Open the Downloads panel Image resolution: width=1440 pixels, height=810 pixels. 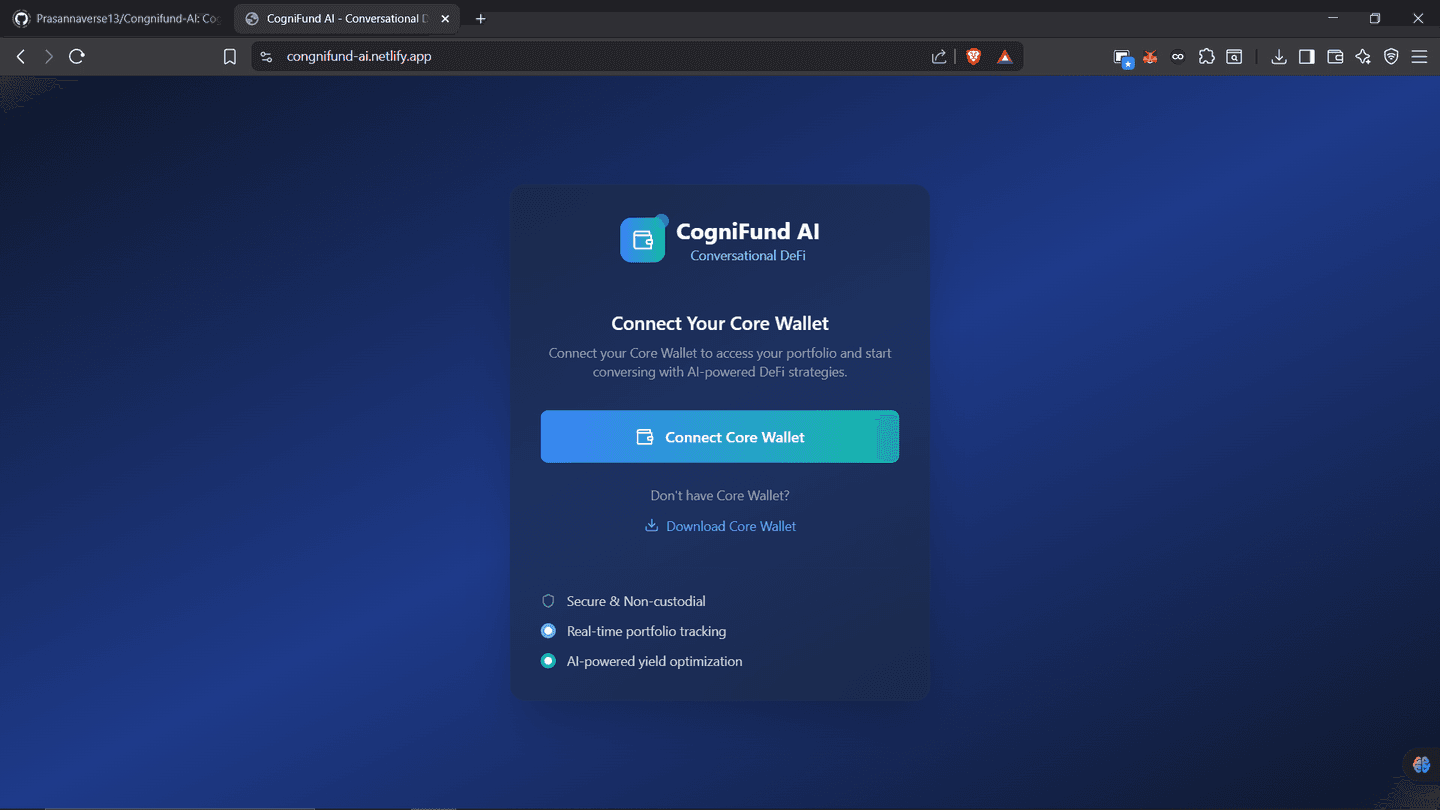(1279, 57)
